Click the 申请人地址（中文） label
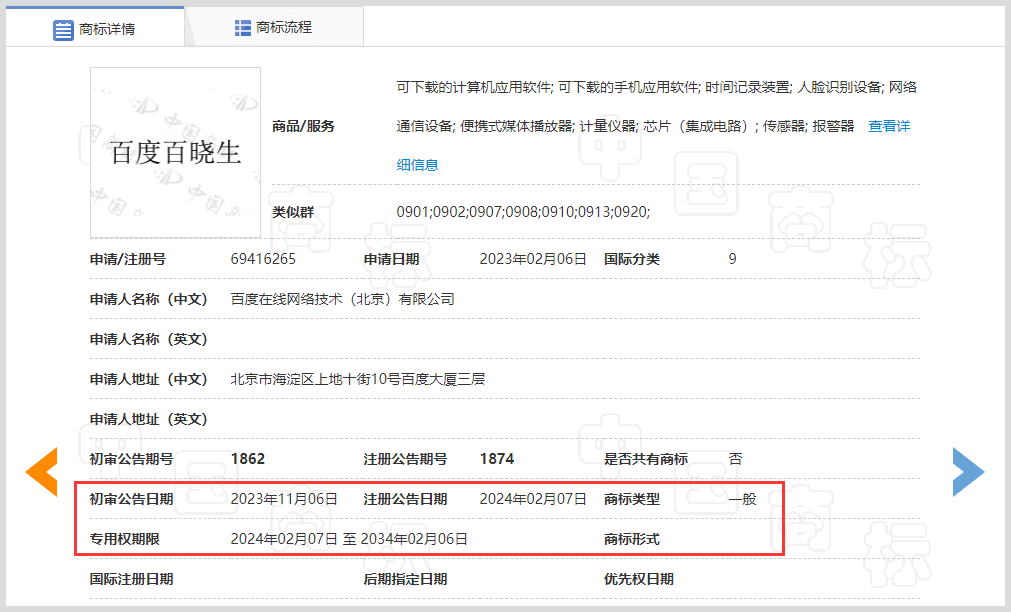Viewport: 1011px width, 612px height. pos(148,379)
